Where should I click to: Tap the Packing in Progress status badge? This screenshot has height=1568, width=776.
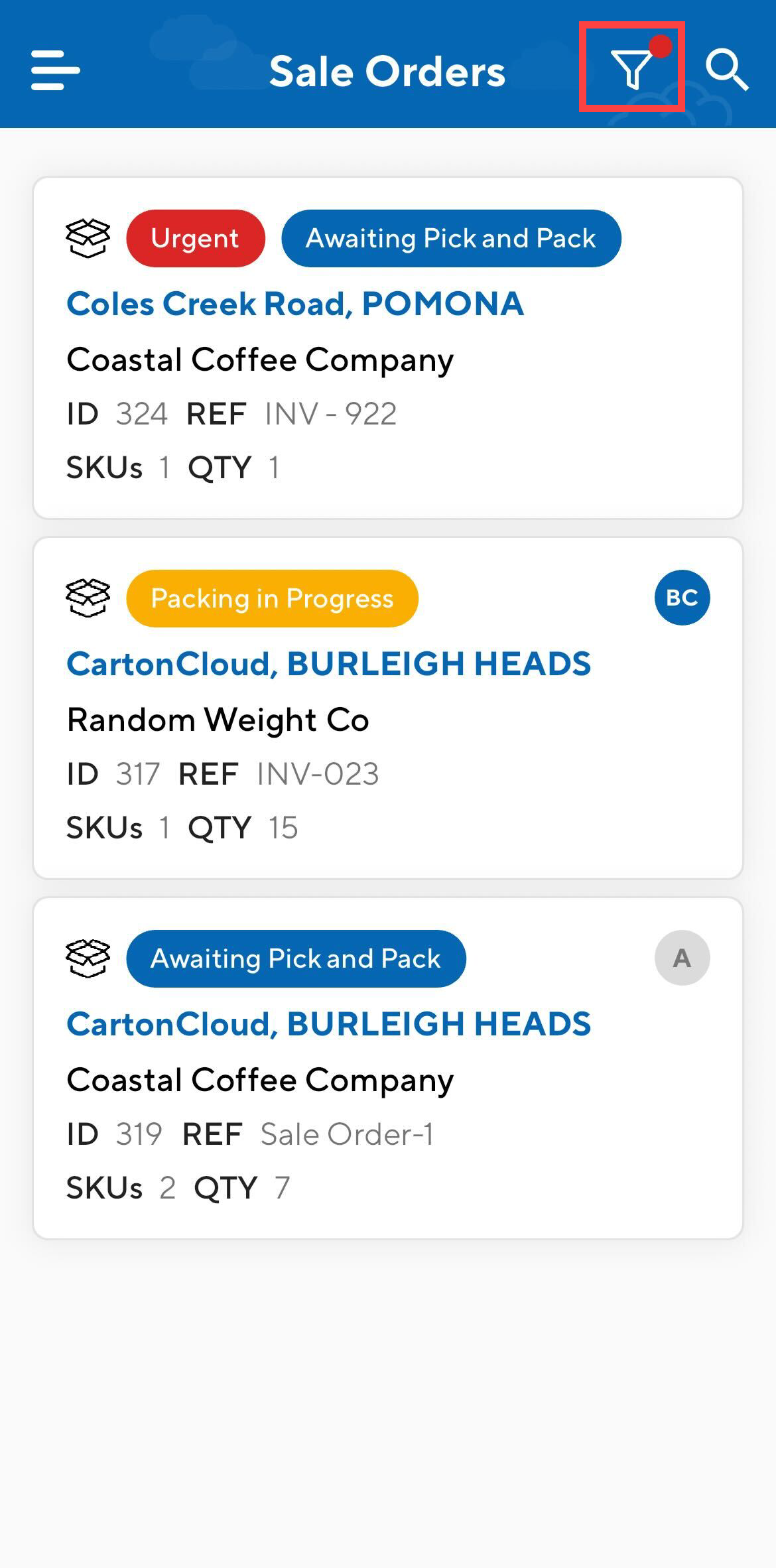coord(272,598)
